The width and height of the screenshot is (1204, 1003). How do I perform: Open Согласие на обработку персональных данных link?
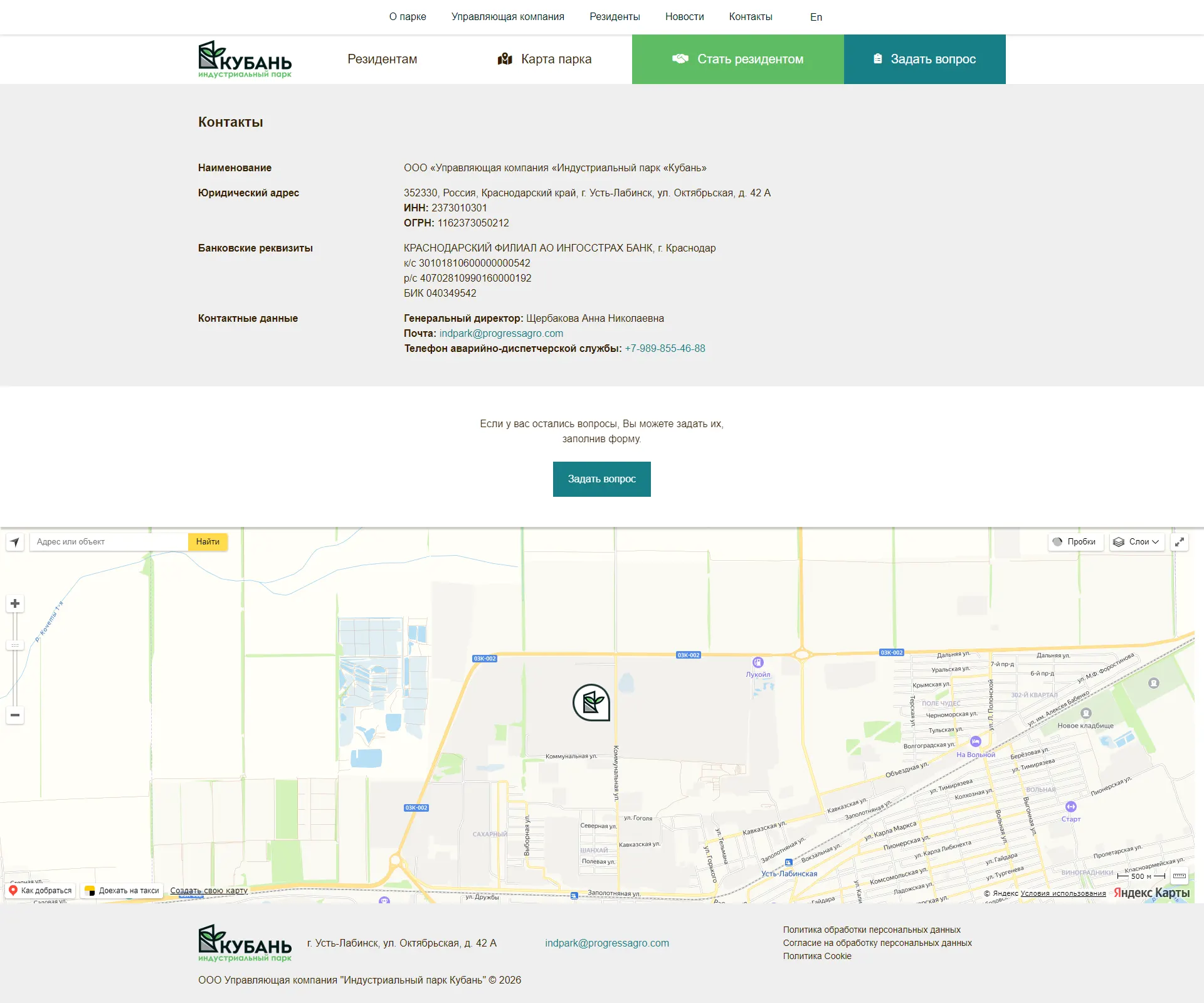[877, 943]
